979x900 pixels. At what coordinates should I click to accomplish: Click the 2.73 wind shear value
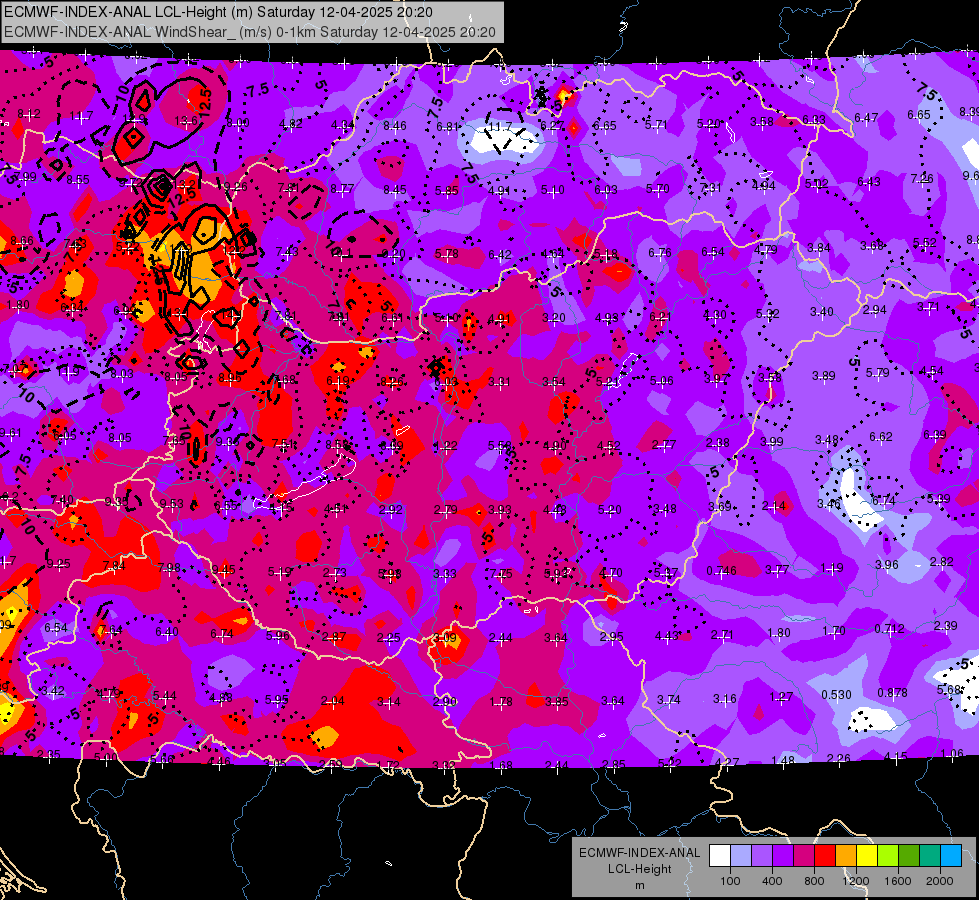point(335,573)
